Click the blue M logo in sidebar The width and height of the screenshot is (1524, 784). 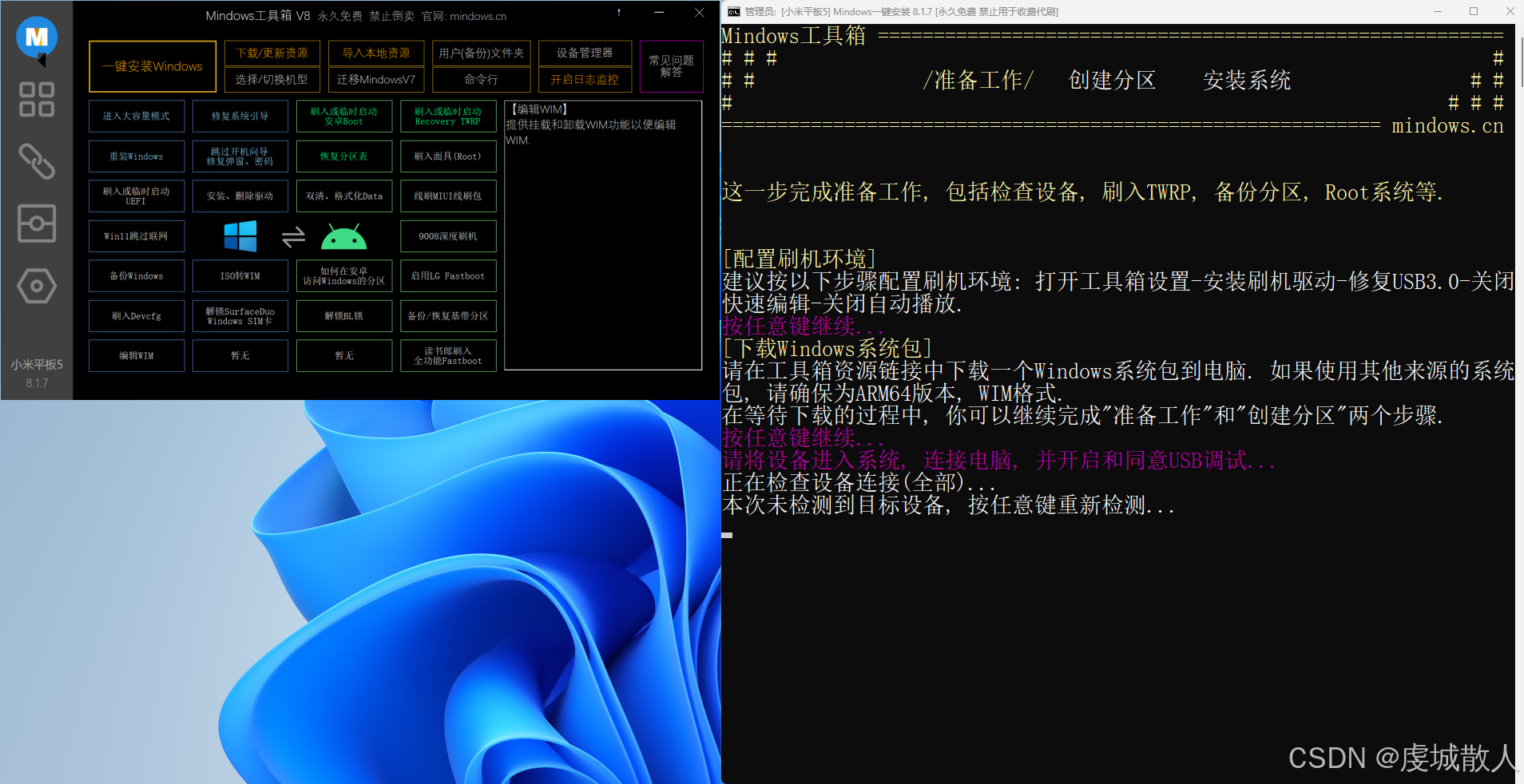click(x=37, y=38)
